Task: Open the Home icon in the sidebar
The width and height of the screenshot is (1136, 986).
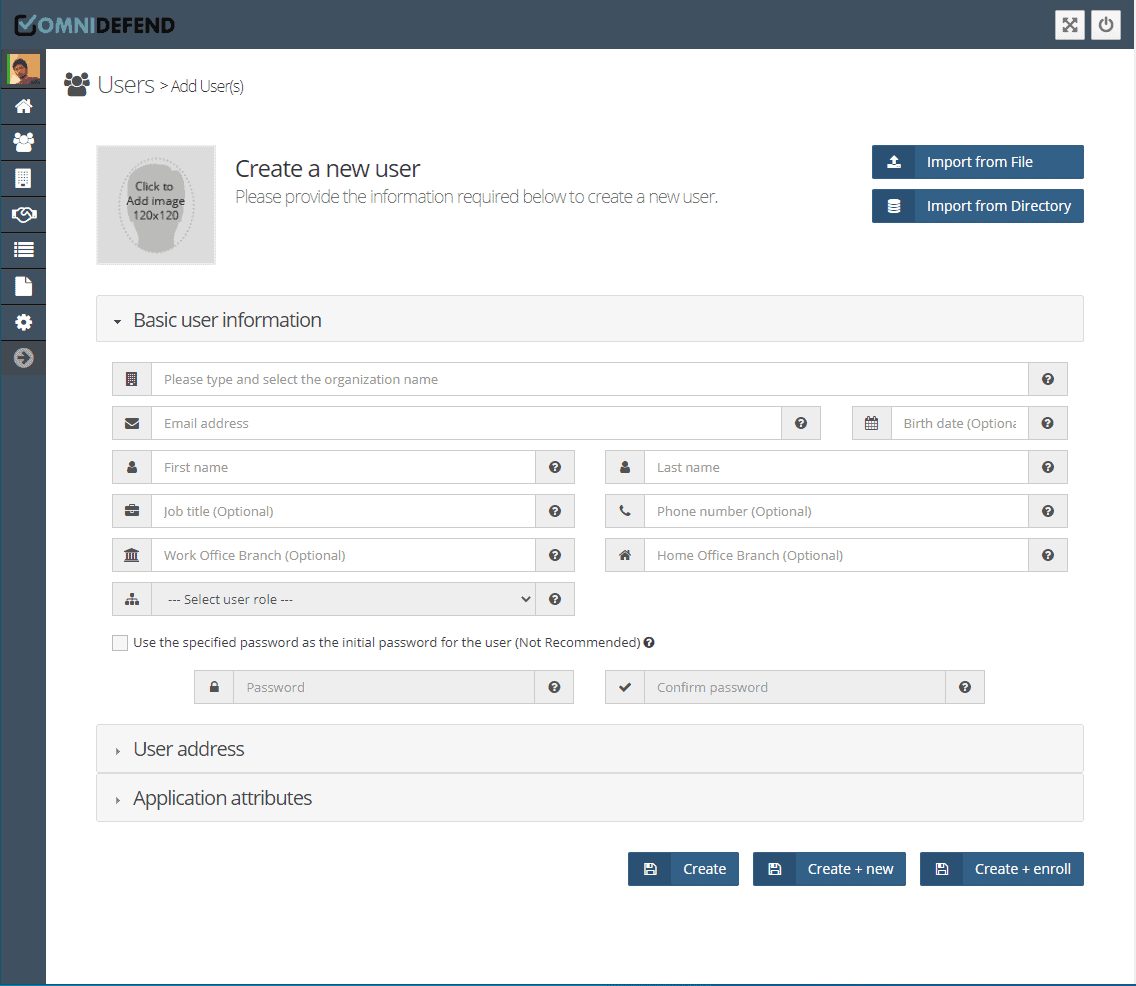Action: (23, 106)
